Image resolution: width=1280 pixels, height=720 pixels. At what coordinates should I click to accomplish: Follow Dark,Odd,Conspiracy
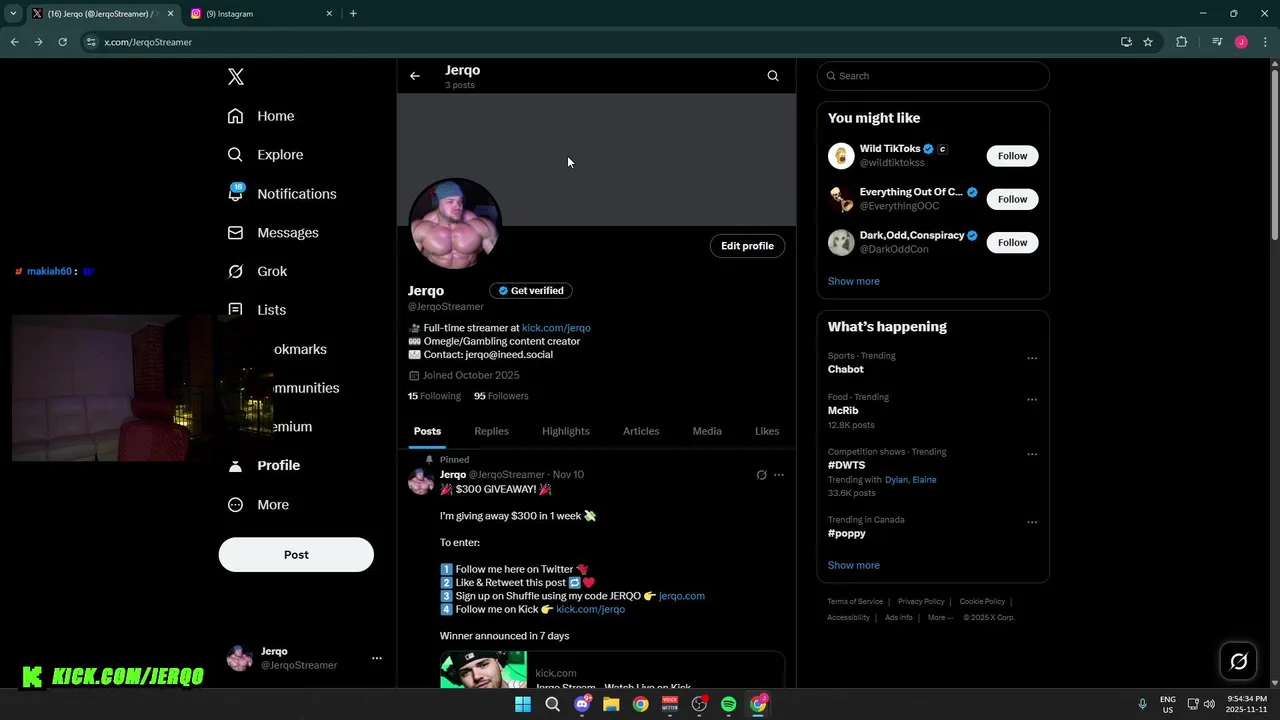(x=1012, y=242)
